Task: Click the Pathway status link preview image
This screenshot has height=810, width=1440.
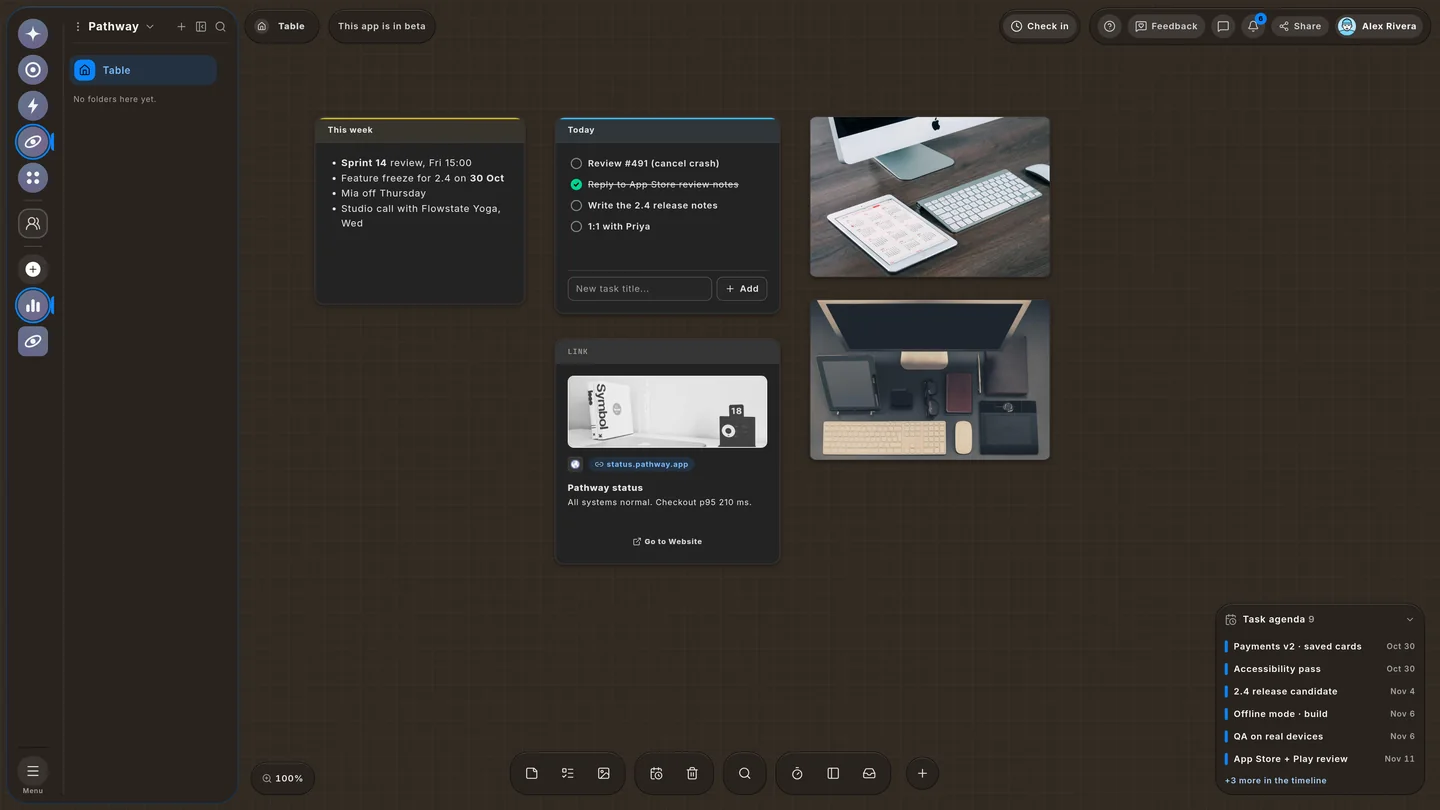Action: (667, 412)
